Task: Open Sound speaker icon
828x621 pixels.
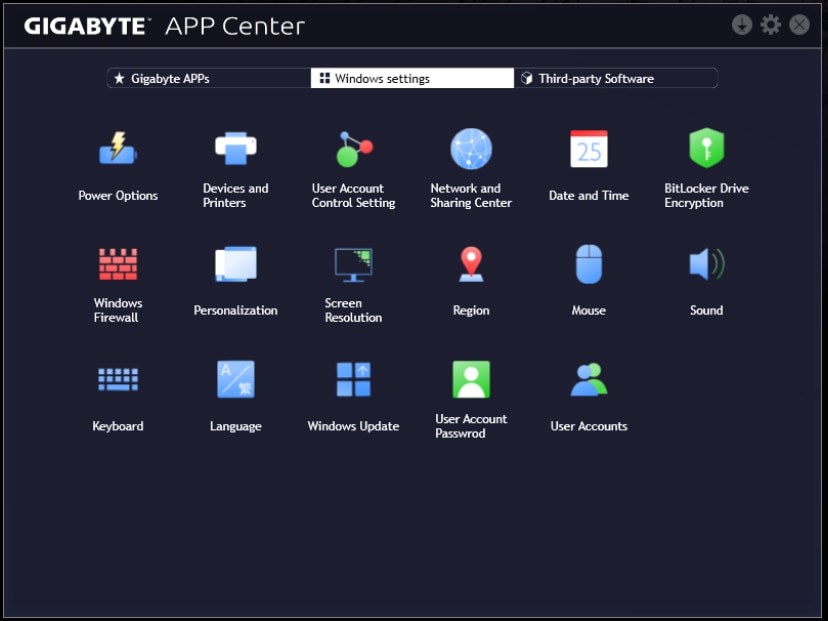Action: coord(706,265)
